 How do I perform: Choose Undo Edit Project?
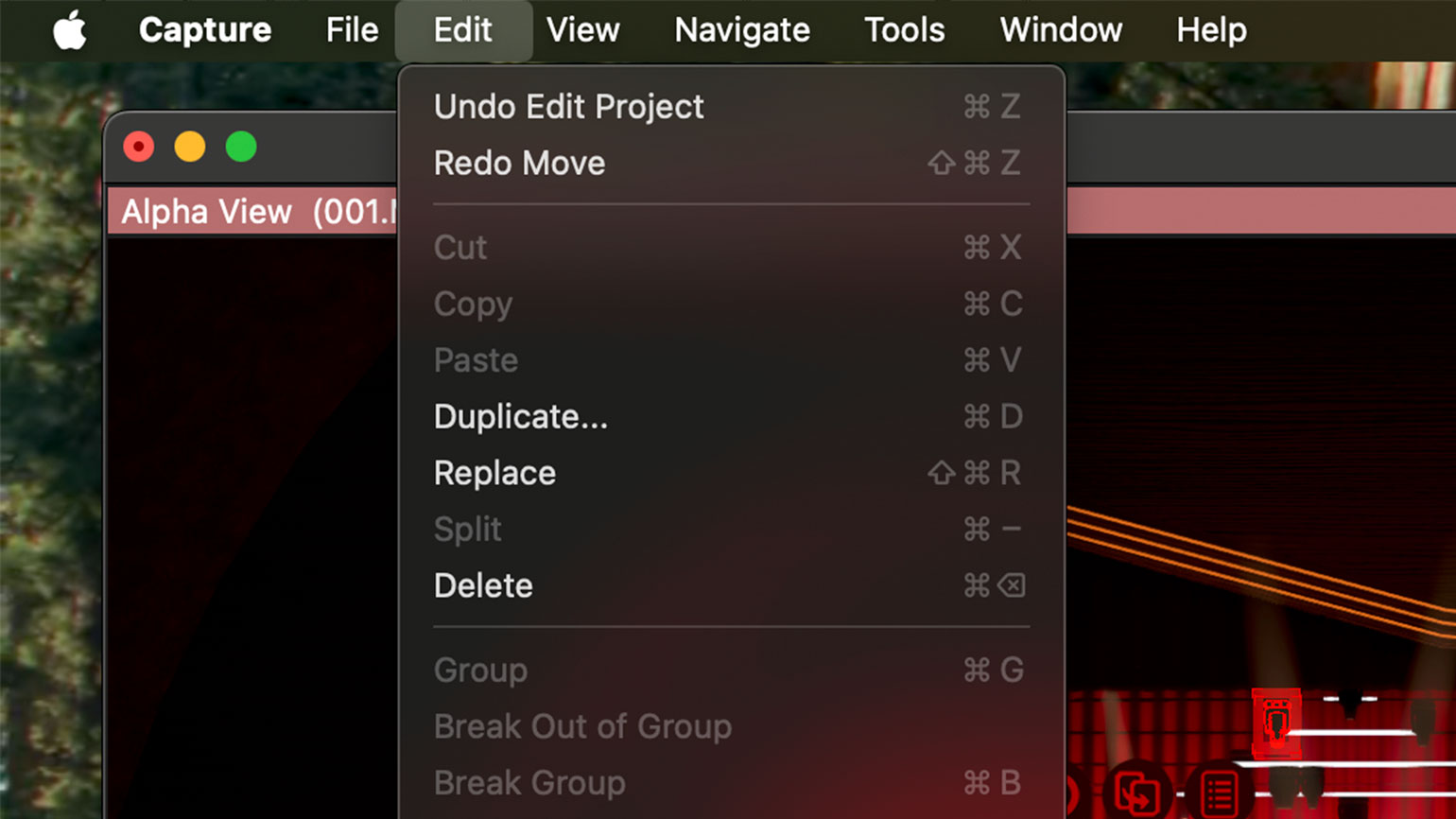(x=568, y=107)
